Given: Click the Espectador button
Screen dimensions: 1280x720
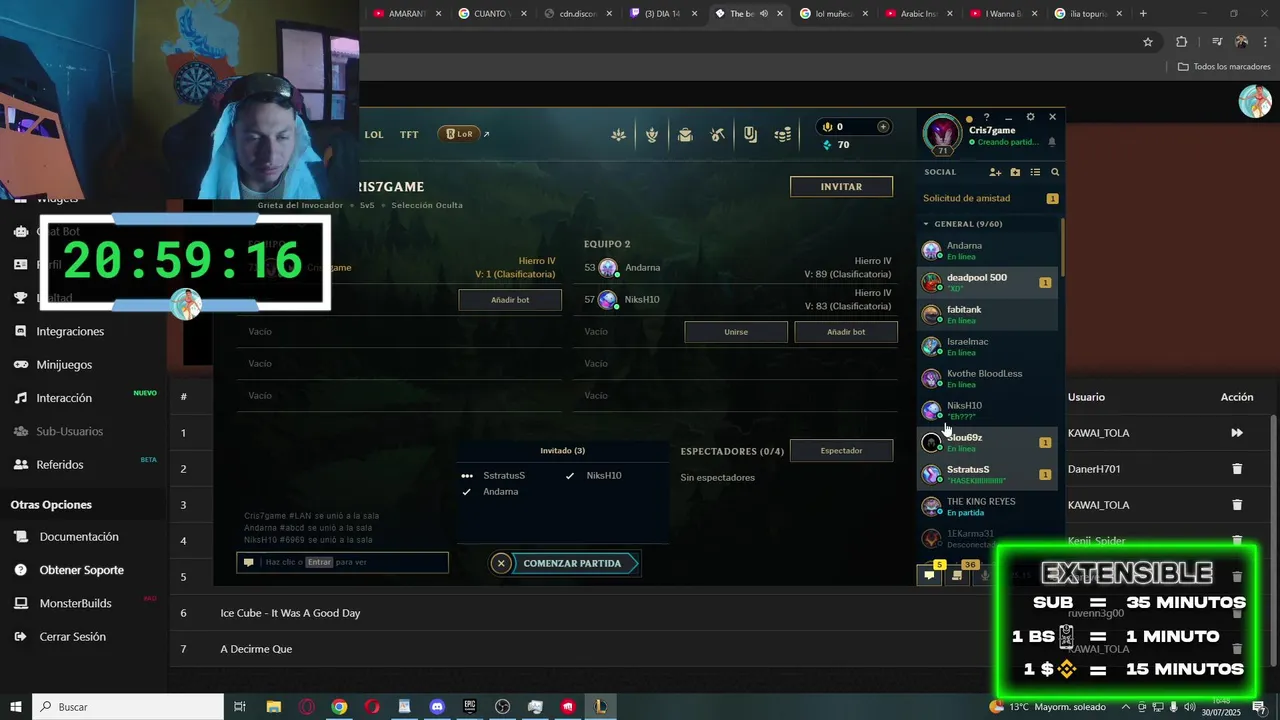Looking at the screenshot, I should pos(841,450).
